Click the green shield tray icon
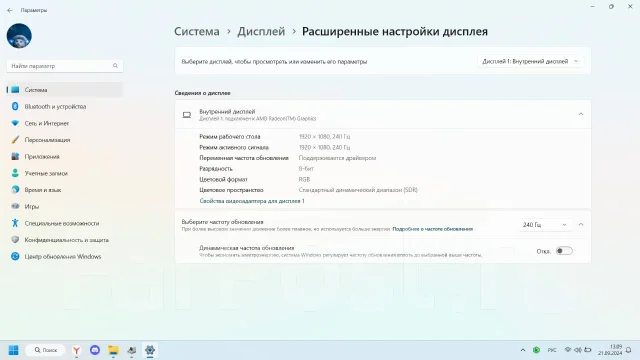 [x=536, y=350]
